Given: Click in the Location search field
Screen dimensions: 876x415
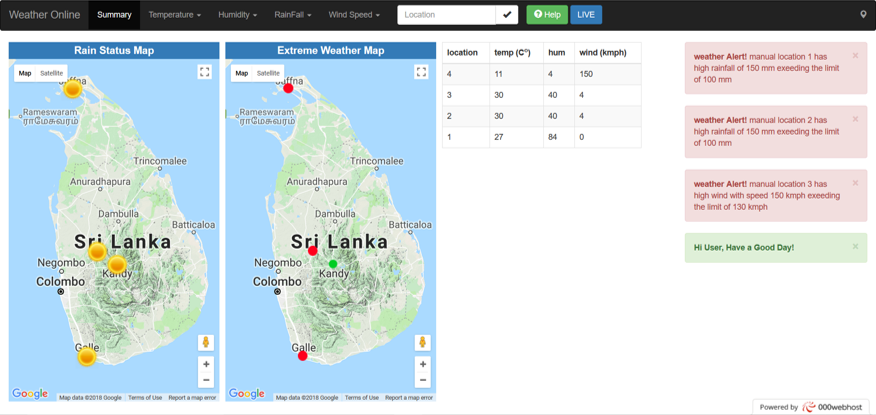Looking at the screenshot, I should coord(446,15).
